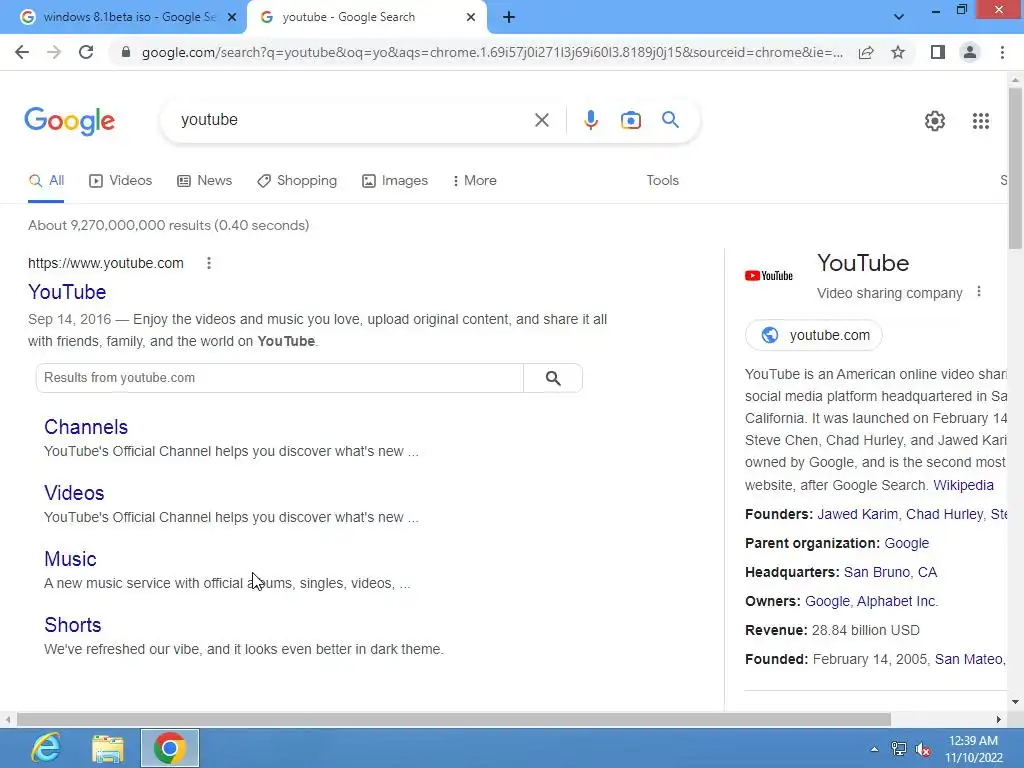Click the YouTube logo in knowledge panel
1024x768 pixels.
pos(769,276)
